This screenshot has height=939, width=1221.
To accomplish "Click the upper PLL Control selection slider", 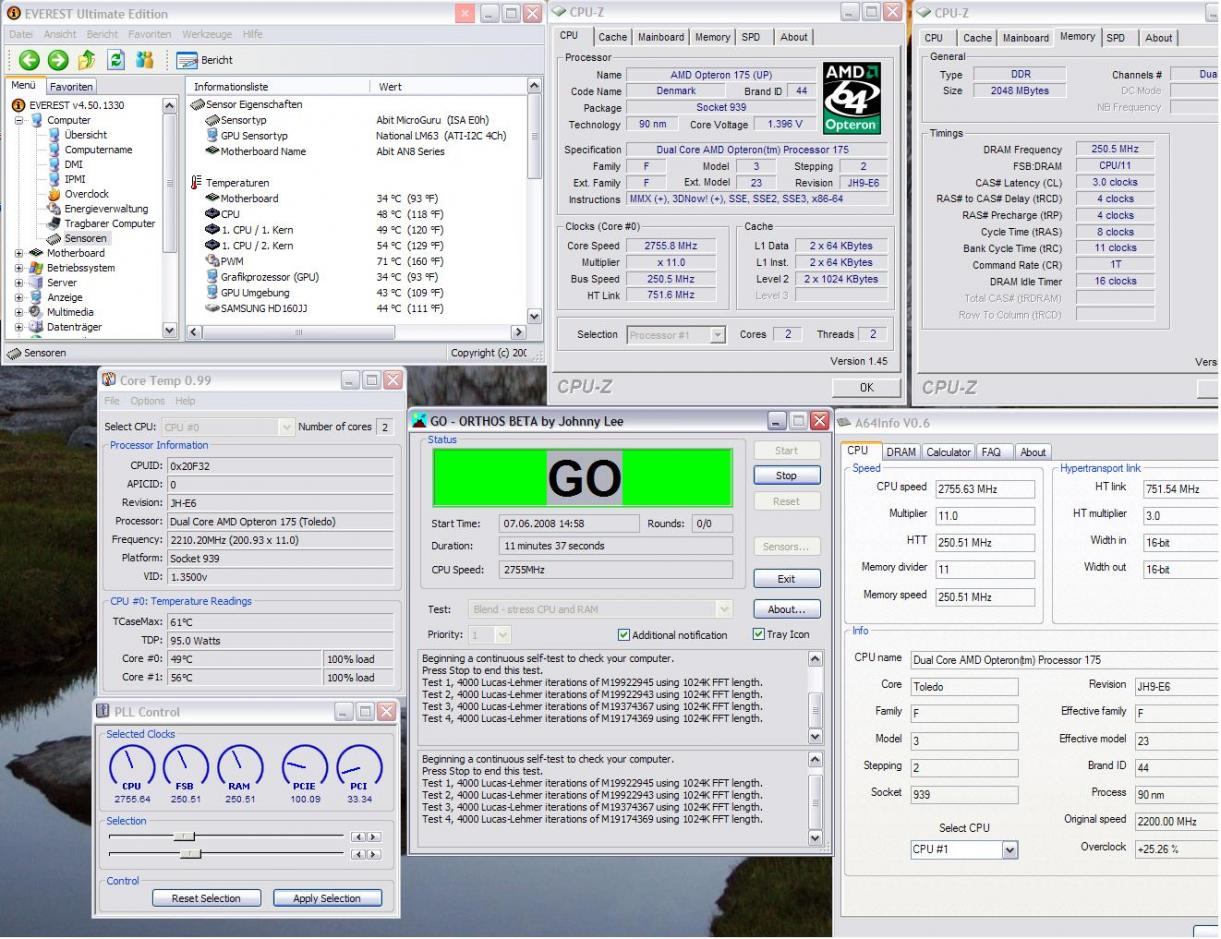I will (184, 836).
